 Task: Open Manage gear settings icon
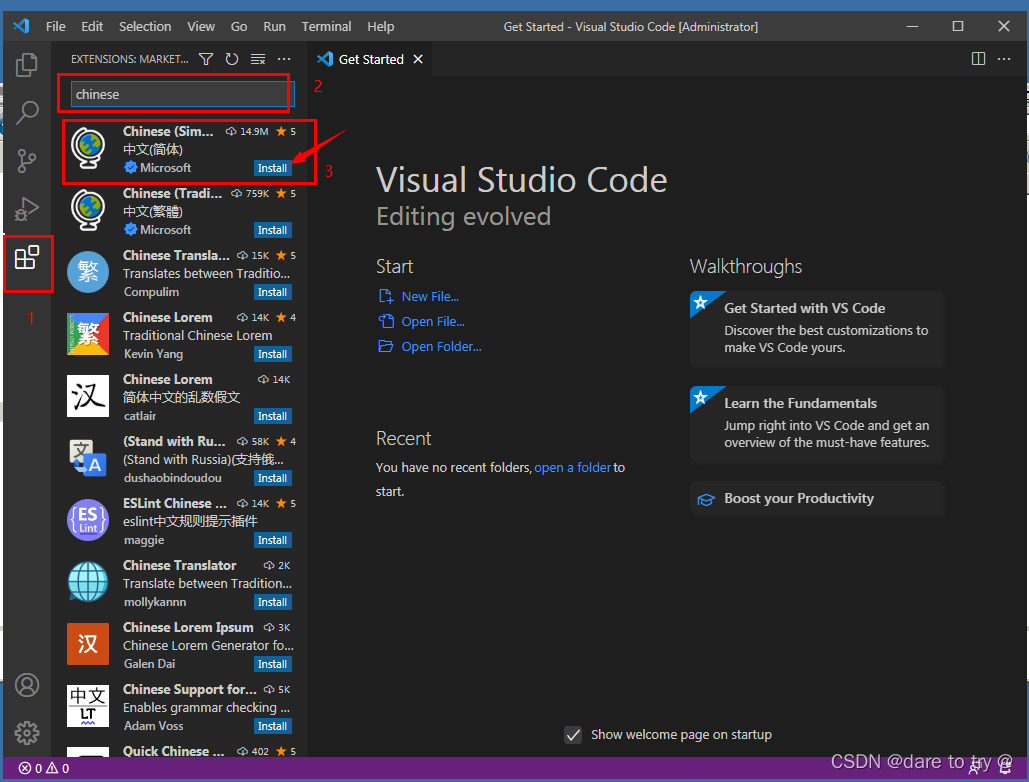click(x=27, y=732)
